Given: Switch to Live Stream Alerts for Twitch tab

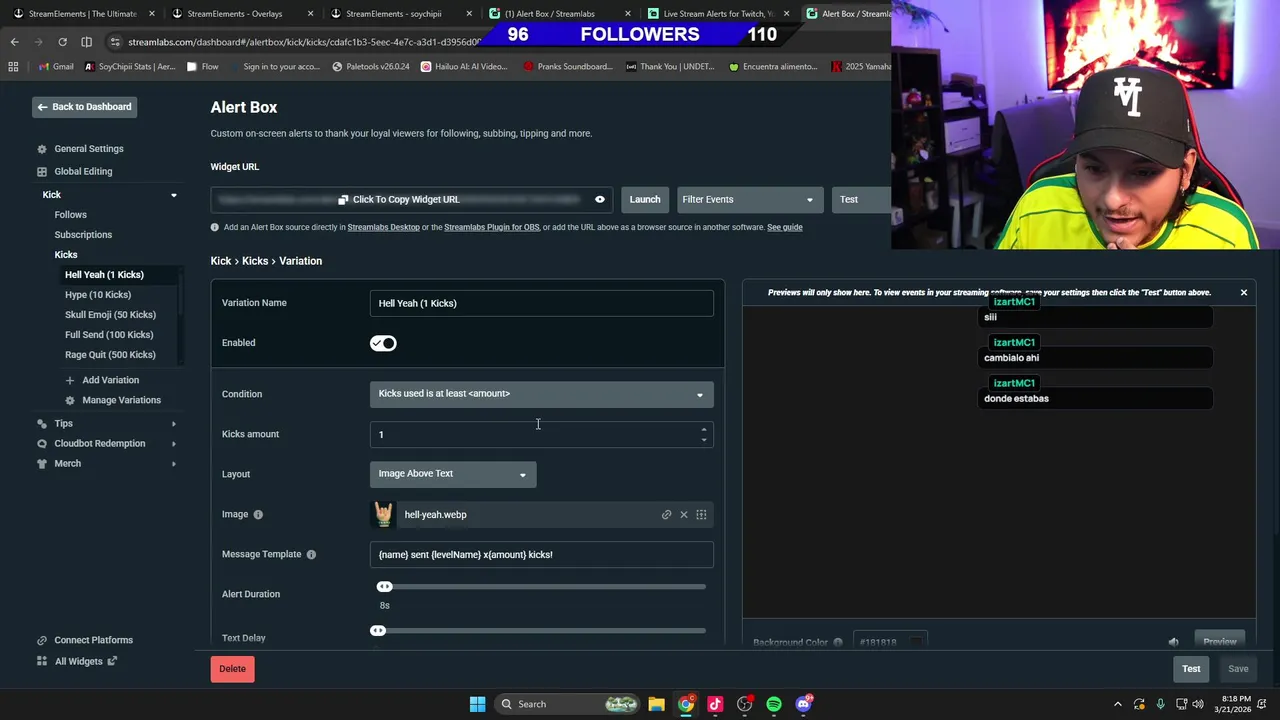Looking at the screenshot, I should pos(715,14).
